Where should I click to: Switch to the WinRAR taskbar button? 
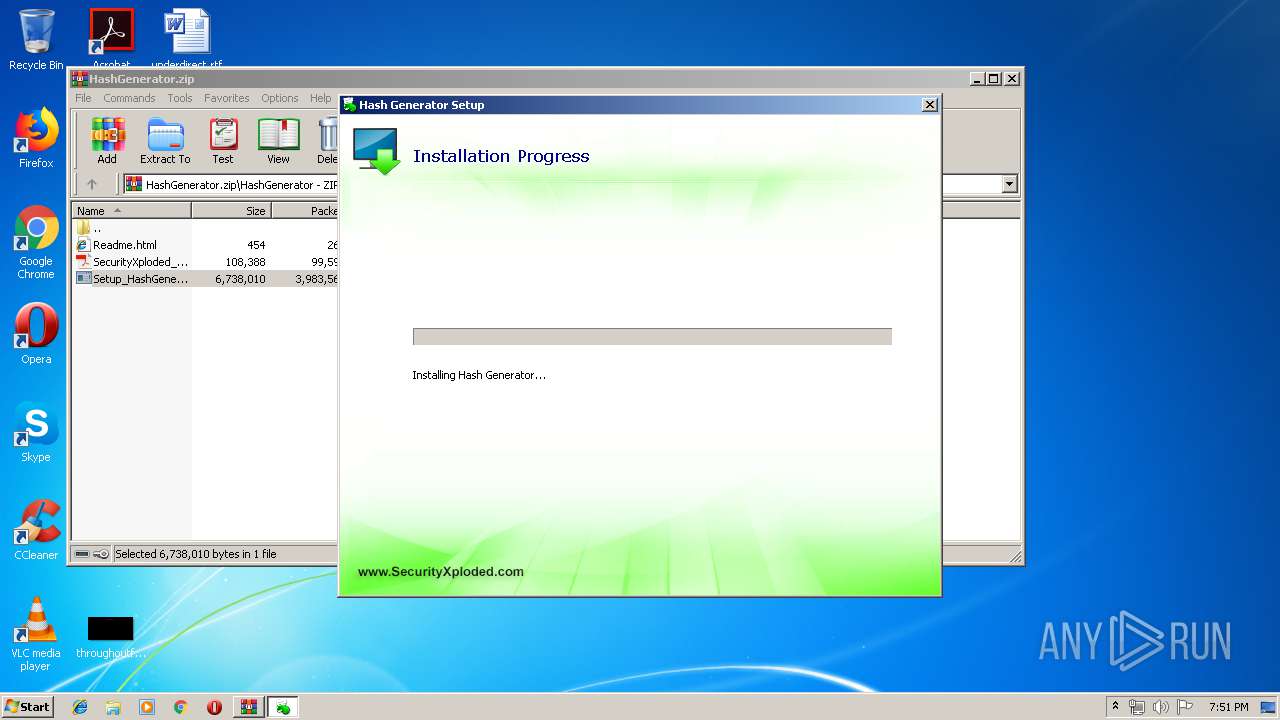[248, 707]
